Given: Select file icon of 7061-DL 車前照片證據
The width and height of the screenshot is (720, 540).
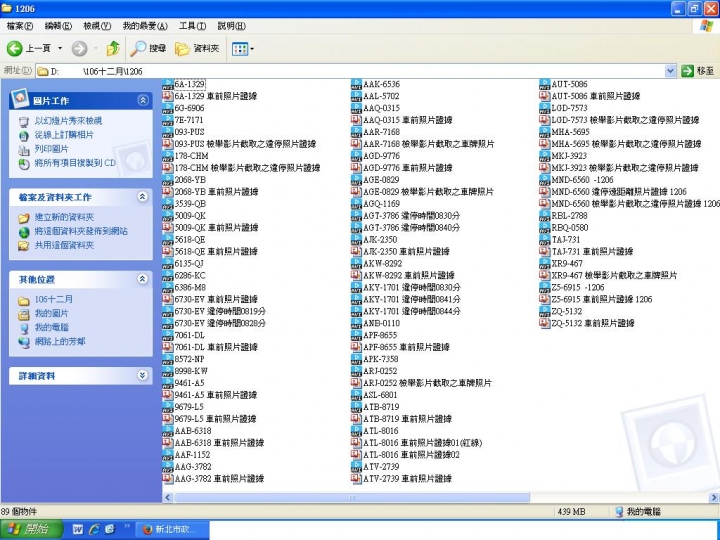Looking at the screenshot, I should click(168, 347).
